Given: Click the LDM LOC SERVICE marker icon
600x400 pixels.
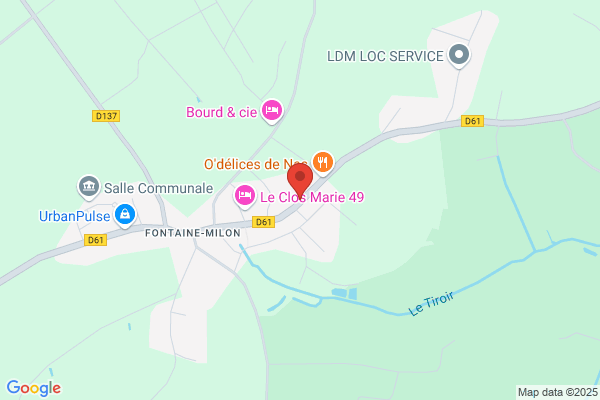Looking at the screenshot, I should [x=459, y=56].
